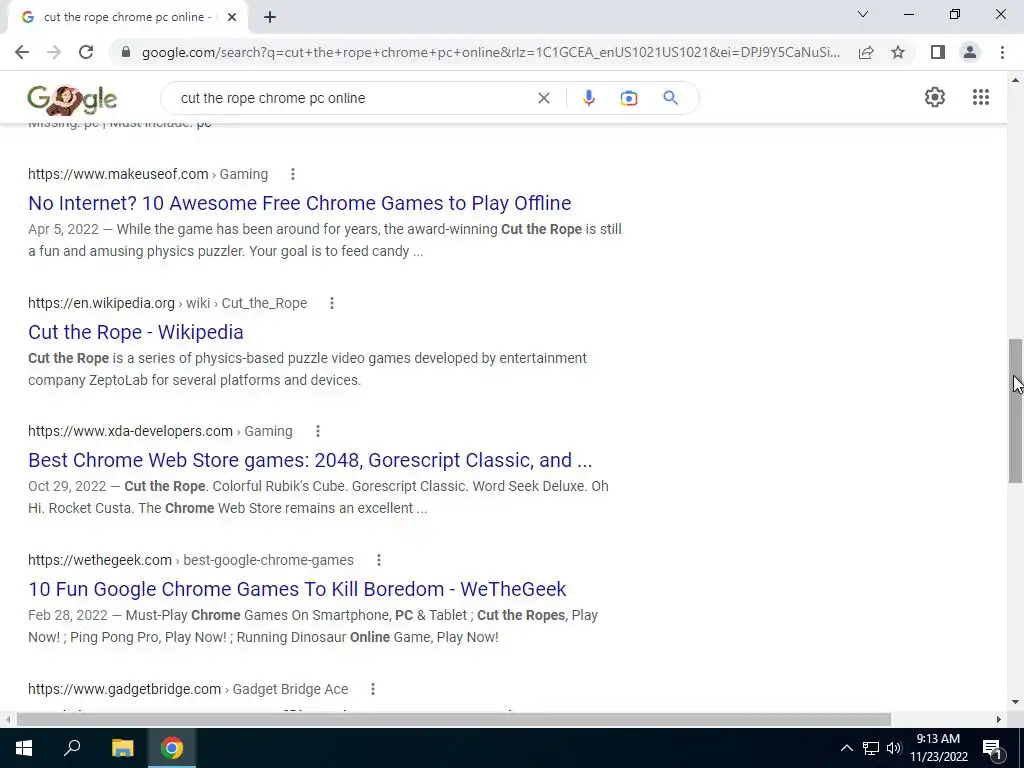
Task: Click the gadgetbridge.com Gadget Bridge Ace URL
Action: 188,689
